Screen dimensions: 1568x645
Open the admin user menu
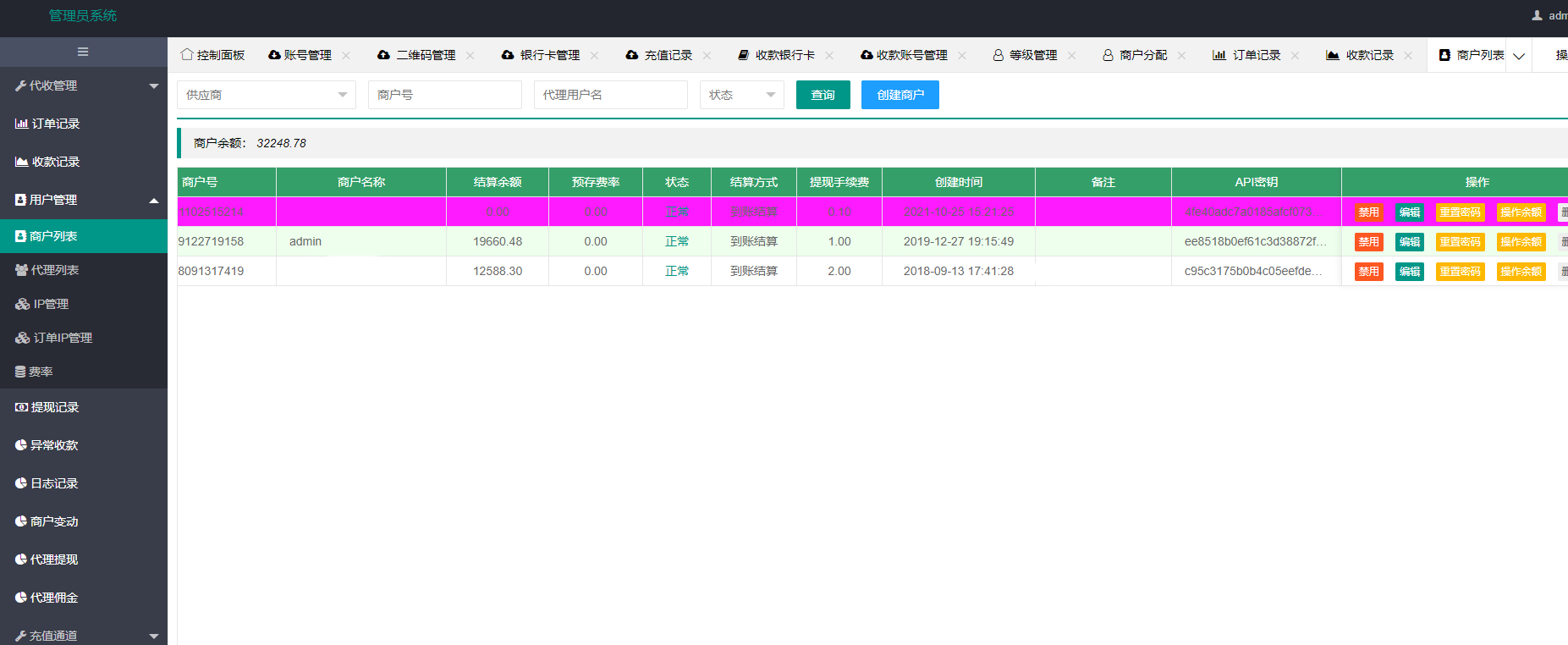(x=1550, y=15)
